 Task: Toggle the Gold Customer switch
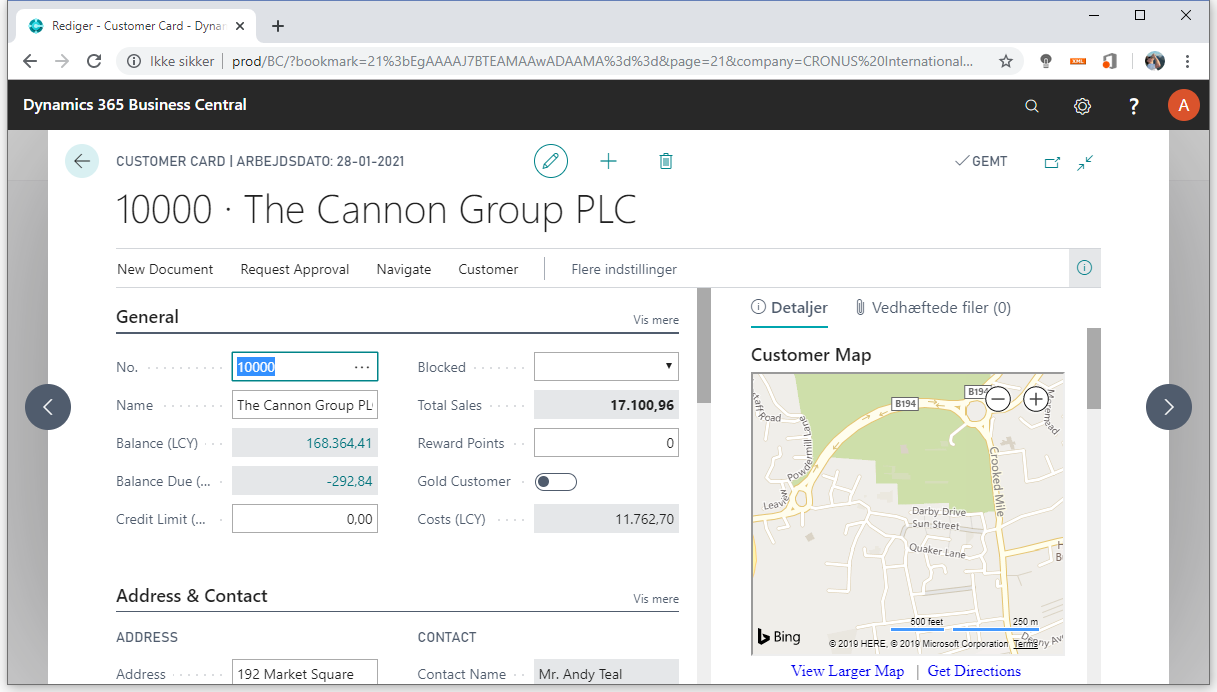click(x=556, y=482)
